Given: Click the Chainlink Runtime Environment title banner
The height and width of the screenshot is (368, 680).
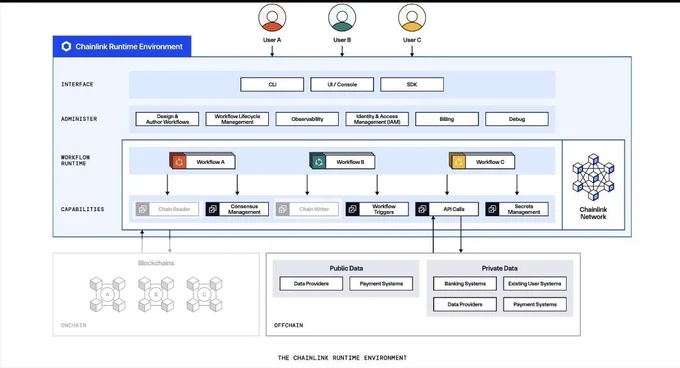Looking at the screenshot, I should click(122, 46).
